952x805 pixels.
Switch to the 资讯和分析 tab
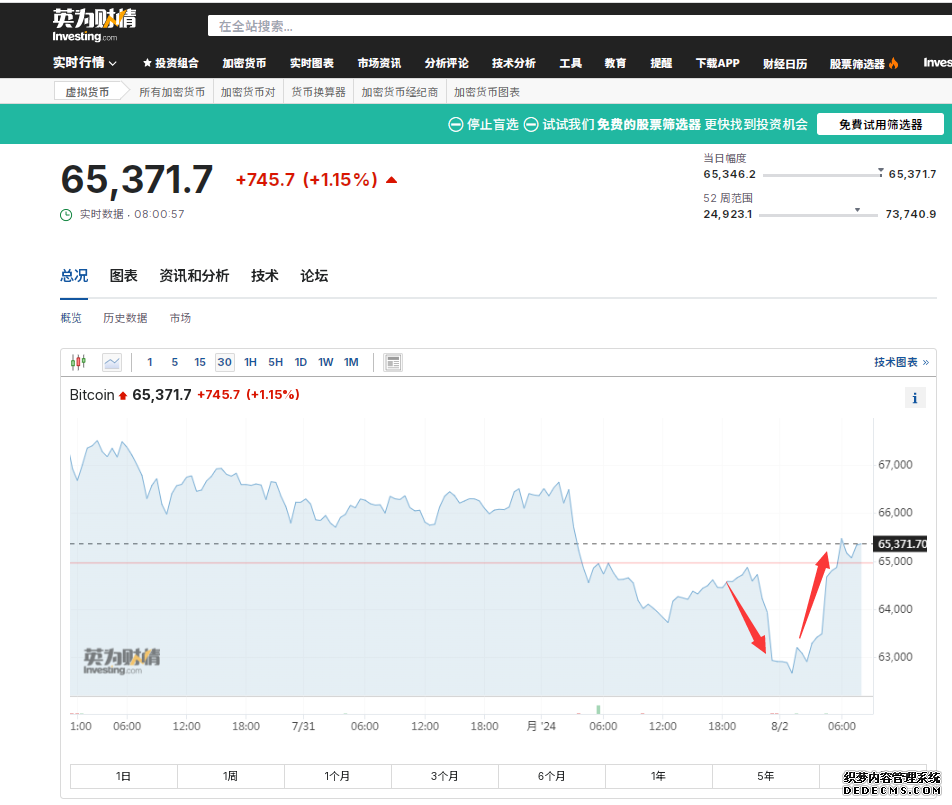tap(194, 276)
